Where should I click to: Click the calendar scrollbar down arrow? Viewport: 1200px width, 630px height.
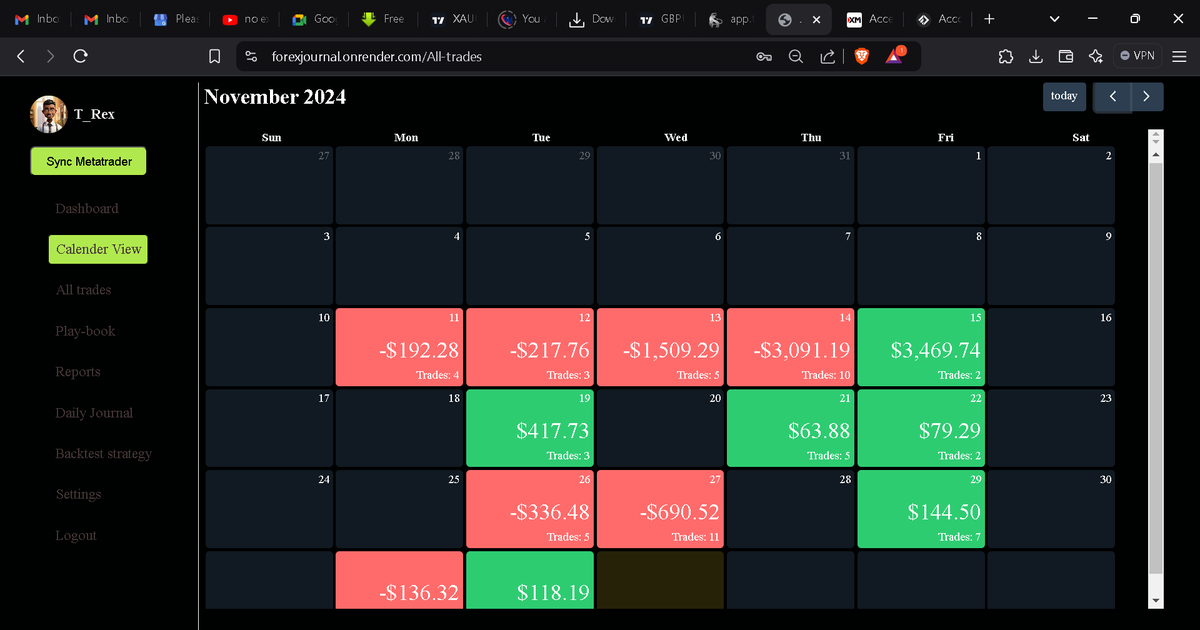[1157, 600]
